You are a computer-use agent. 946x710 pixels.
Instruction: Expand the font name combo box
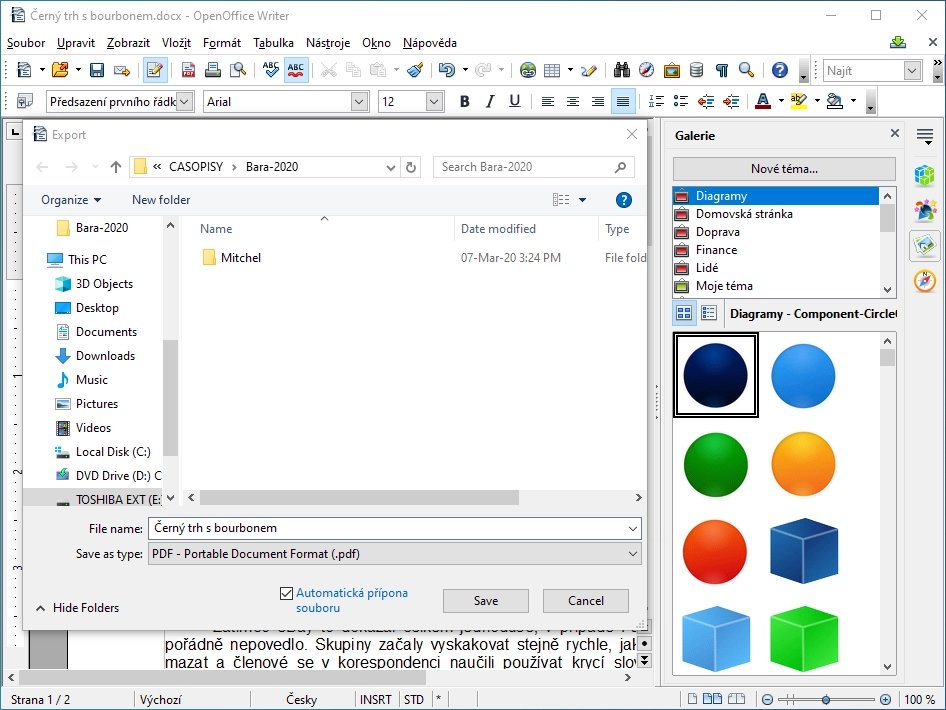coord(359,101)
